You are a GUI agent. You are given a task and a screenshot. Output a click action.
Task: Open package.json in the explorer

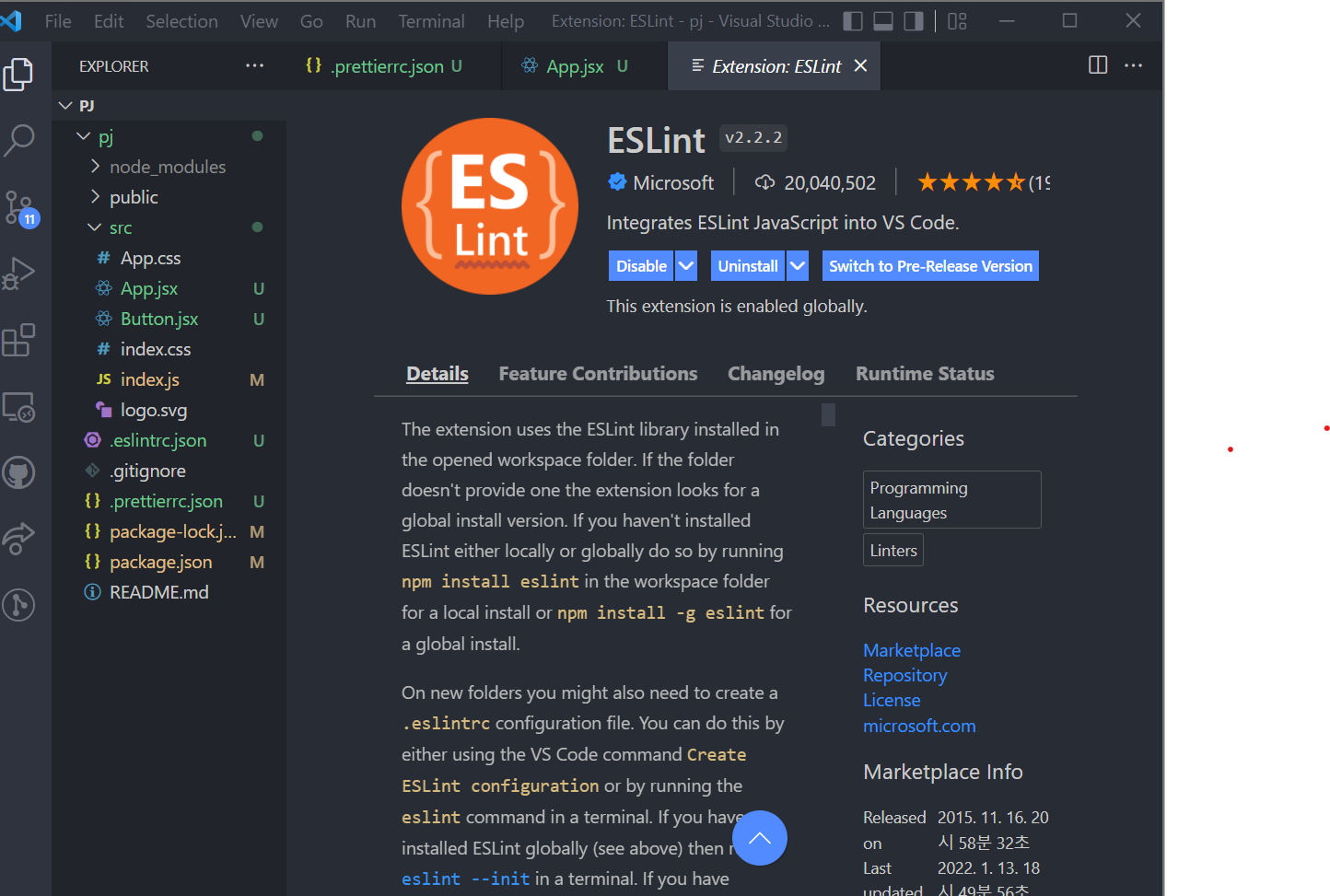pos(169,562)
